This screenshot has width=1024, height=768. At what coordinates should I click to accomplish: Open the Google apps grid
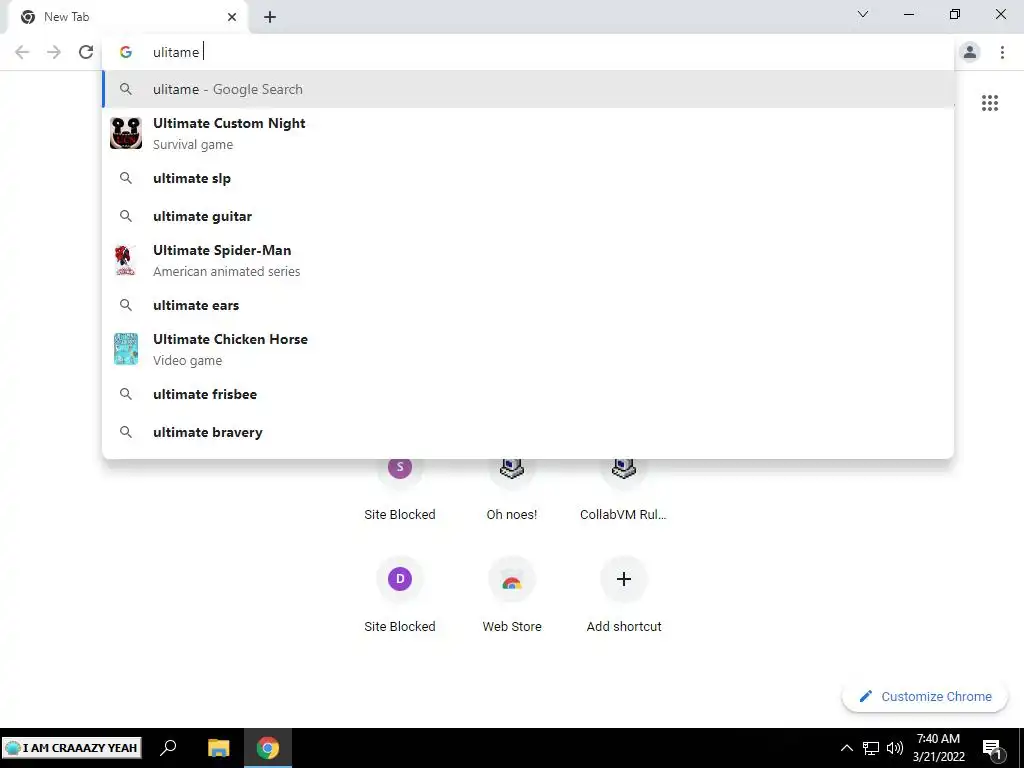click(990, 103)
